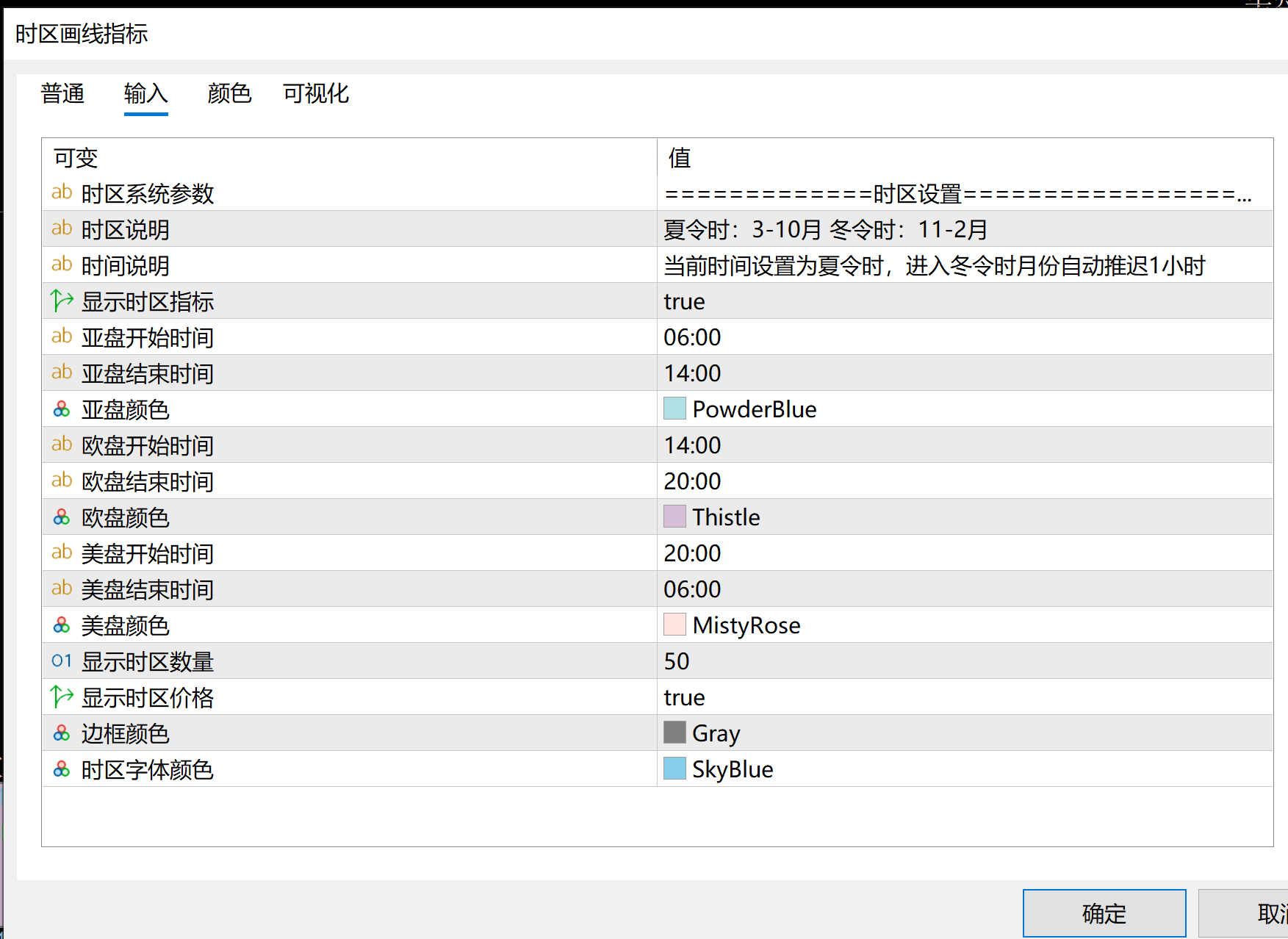Toggle the 显示时区指标 true value

click(x=684, y=301)
